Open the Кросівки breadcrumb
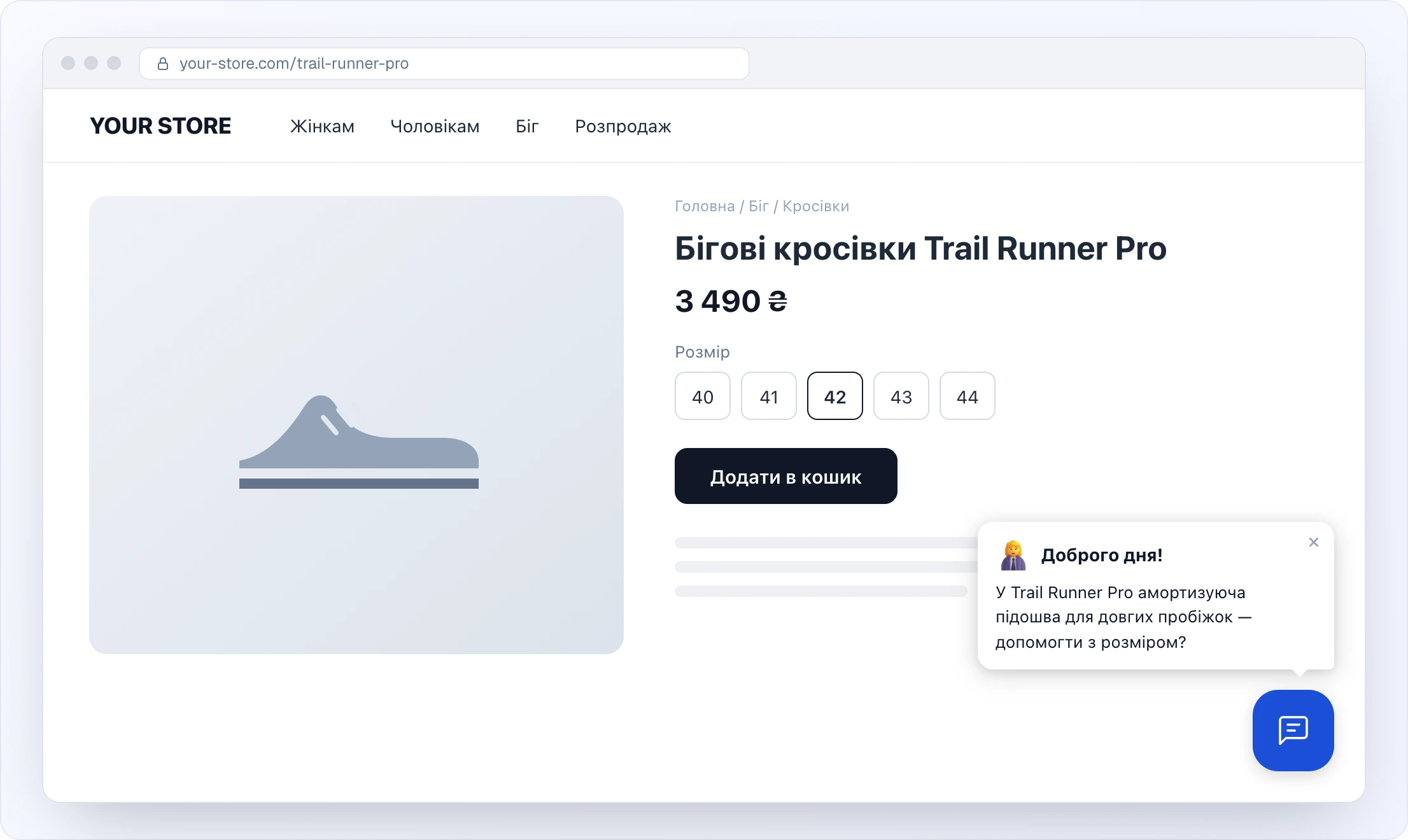Screen dimensions: 1408x840 click(815, 206)
